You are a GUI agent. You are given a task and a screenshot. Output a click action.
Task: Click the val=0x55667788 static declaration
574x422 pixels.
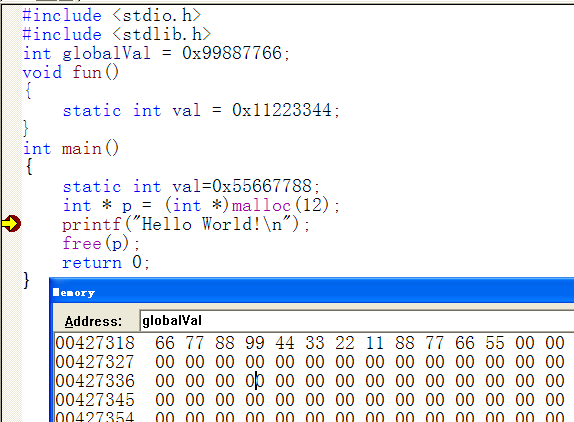point(191,186)
